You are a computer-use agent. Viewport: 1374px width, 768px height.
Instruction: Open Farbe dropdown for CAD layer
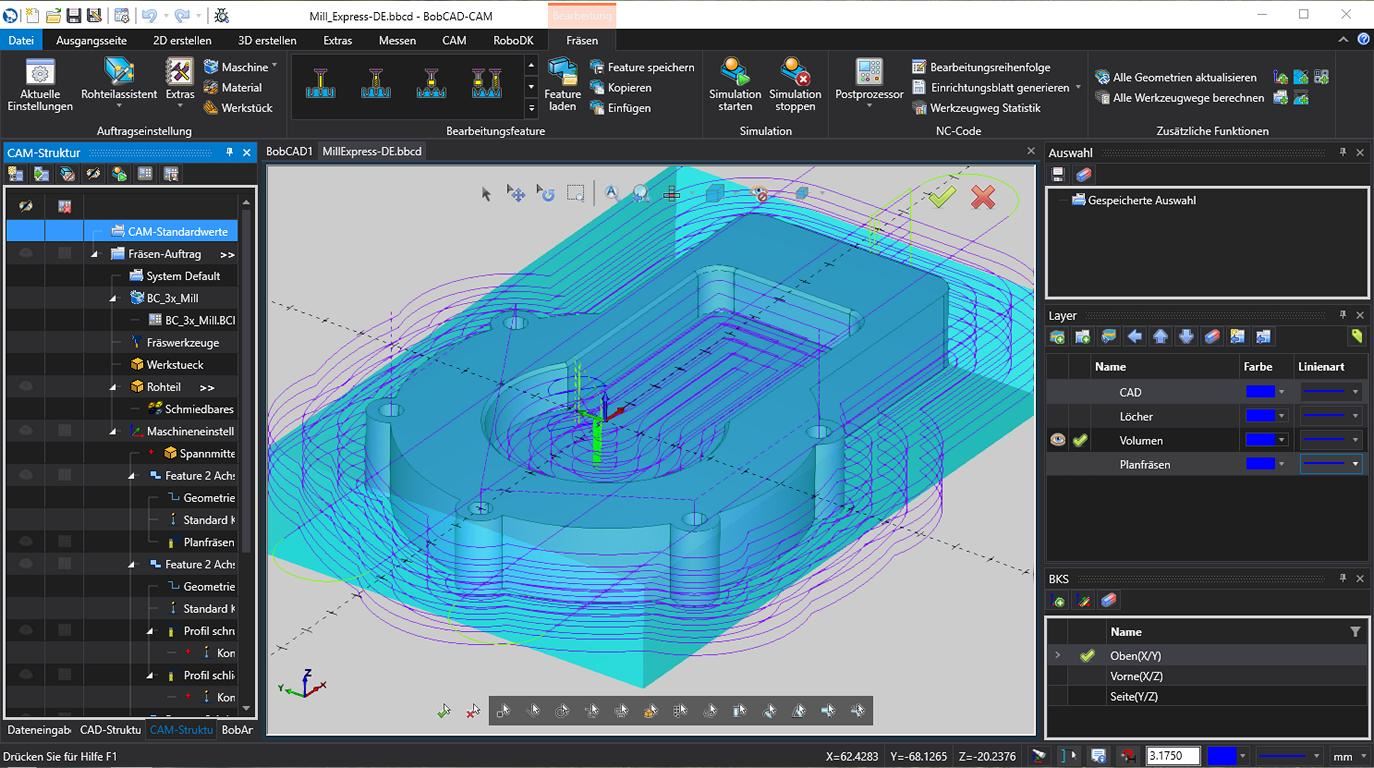(1282, 392)
